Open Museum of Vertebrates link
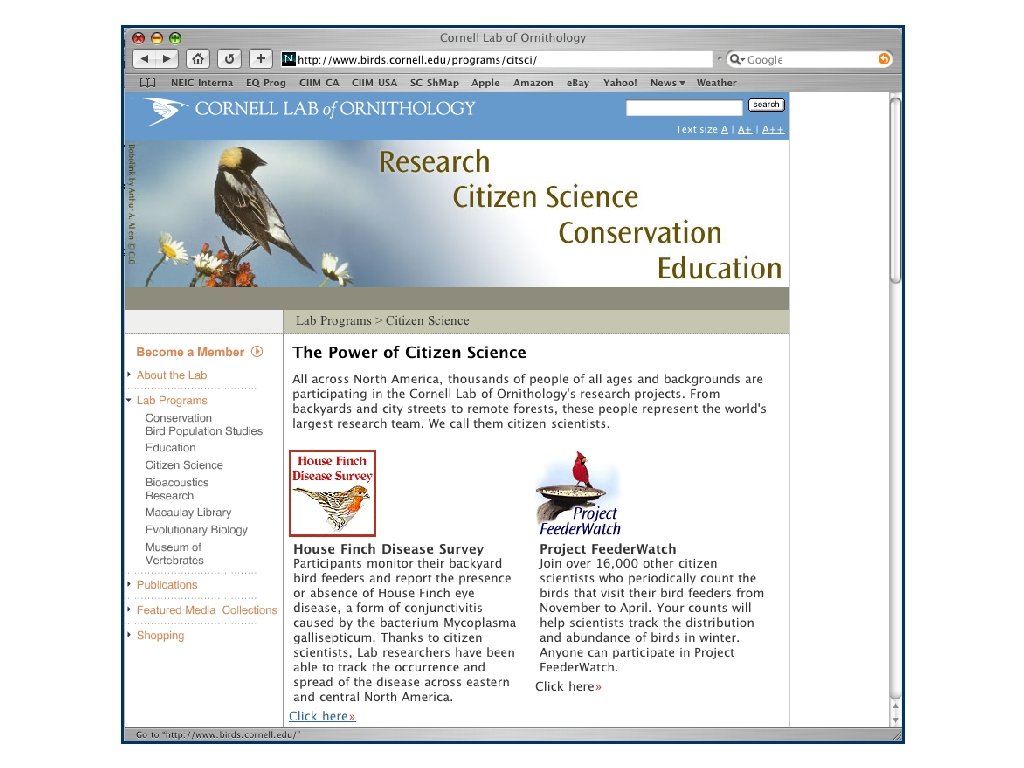Screen dimensions: 1024x768 tap(174, 553)
